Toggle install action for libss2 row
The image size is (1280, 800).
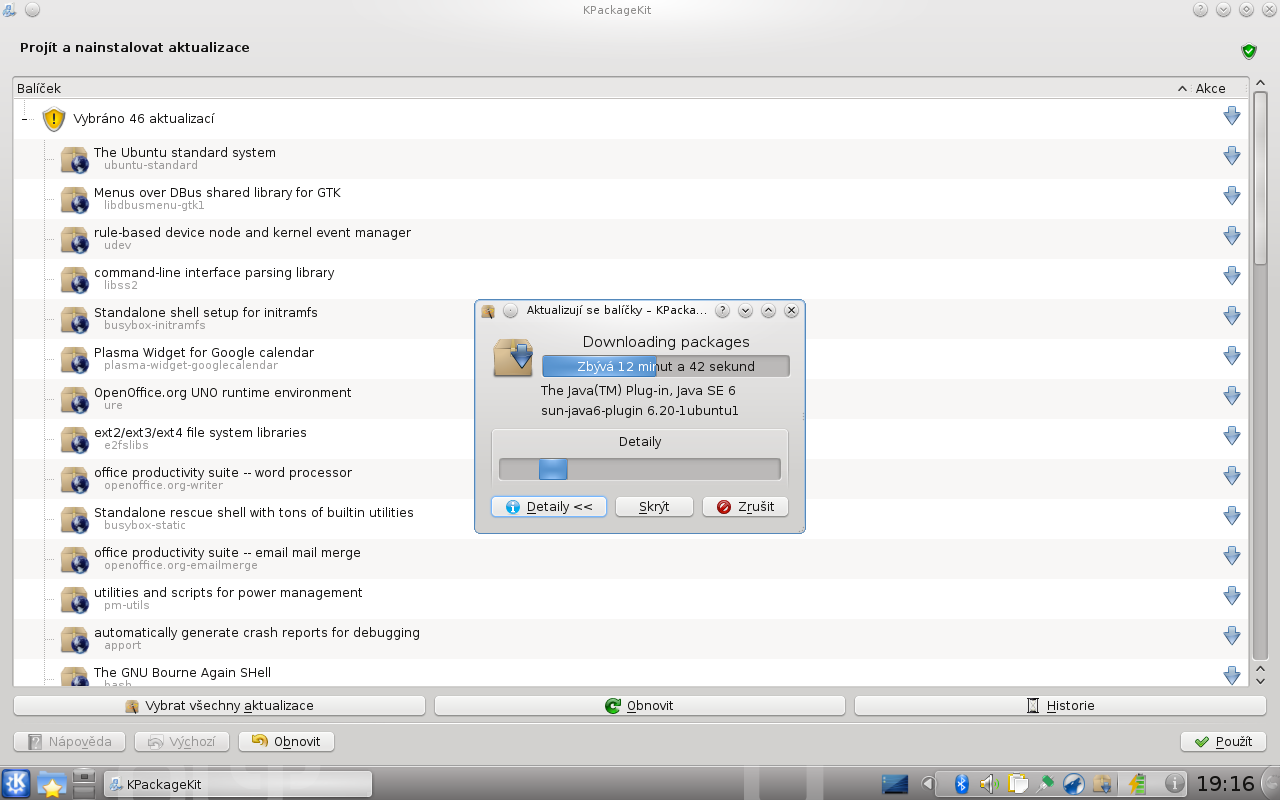coord(1232,276)
